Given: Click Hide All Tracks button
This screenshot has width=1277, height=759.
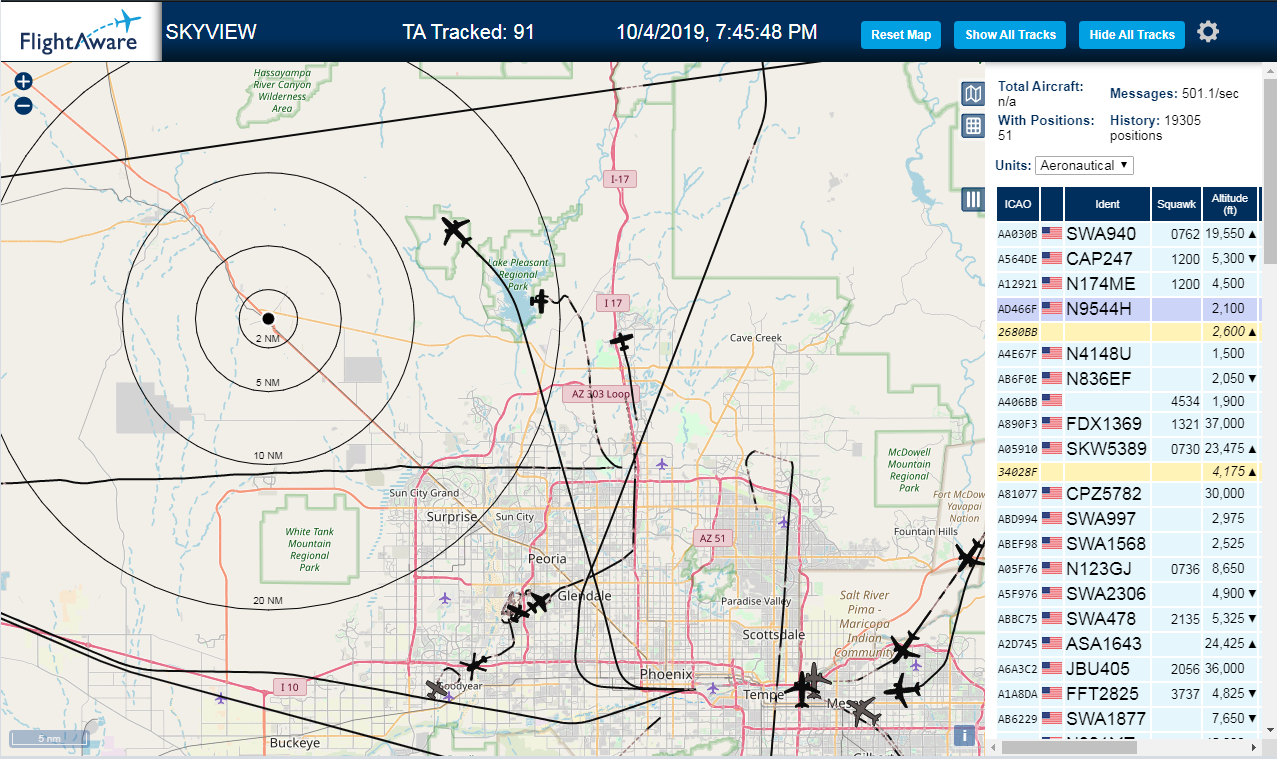Looking at the screenshot, I should tap(1132, 34).
